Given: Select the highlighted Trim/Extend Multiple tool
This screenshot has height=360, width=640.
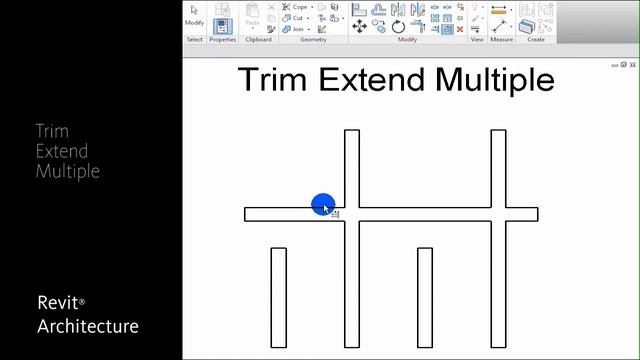Looking at the screenshot, I should 447,29.
